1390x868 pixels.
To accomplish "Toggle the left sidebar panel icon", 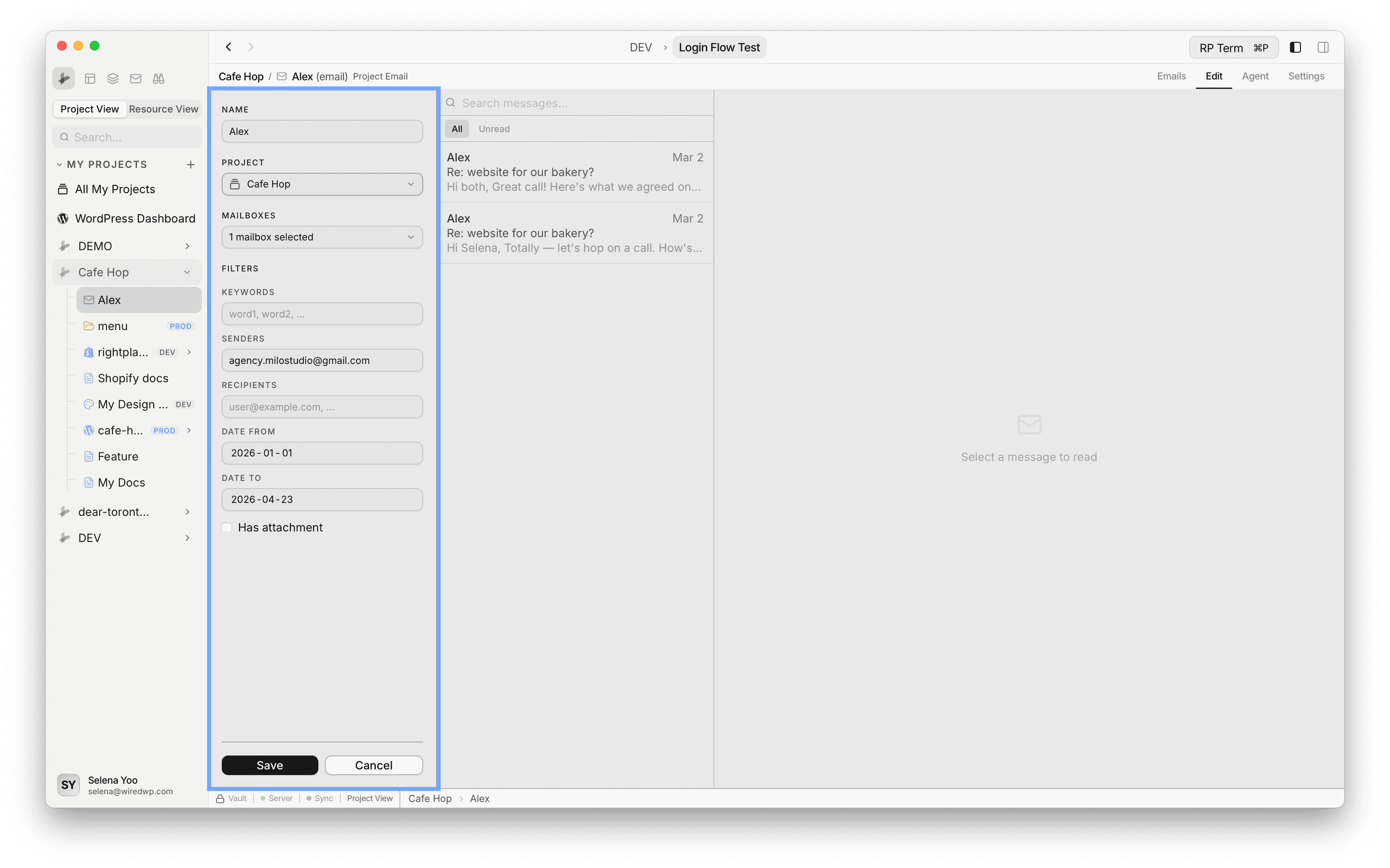I will point(1295,48).
